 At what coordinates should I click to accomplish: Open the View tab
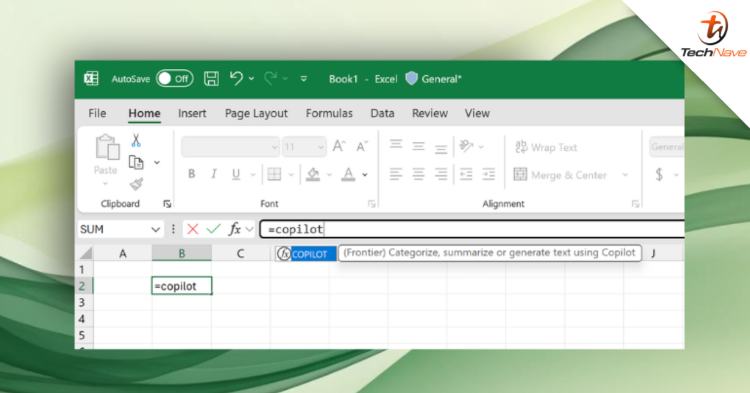coord(477,113)
